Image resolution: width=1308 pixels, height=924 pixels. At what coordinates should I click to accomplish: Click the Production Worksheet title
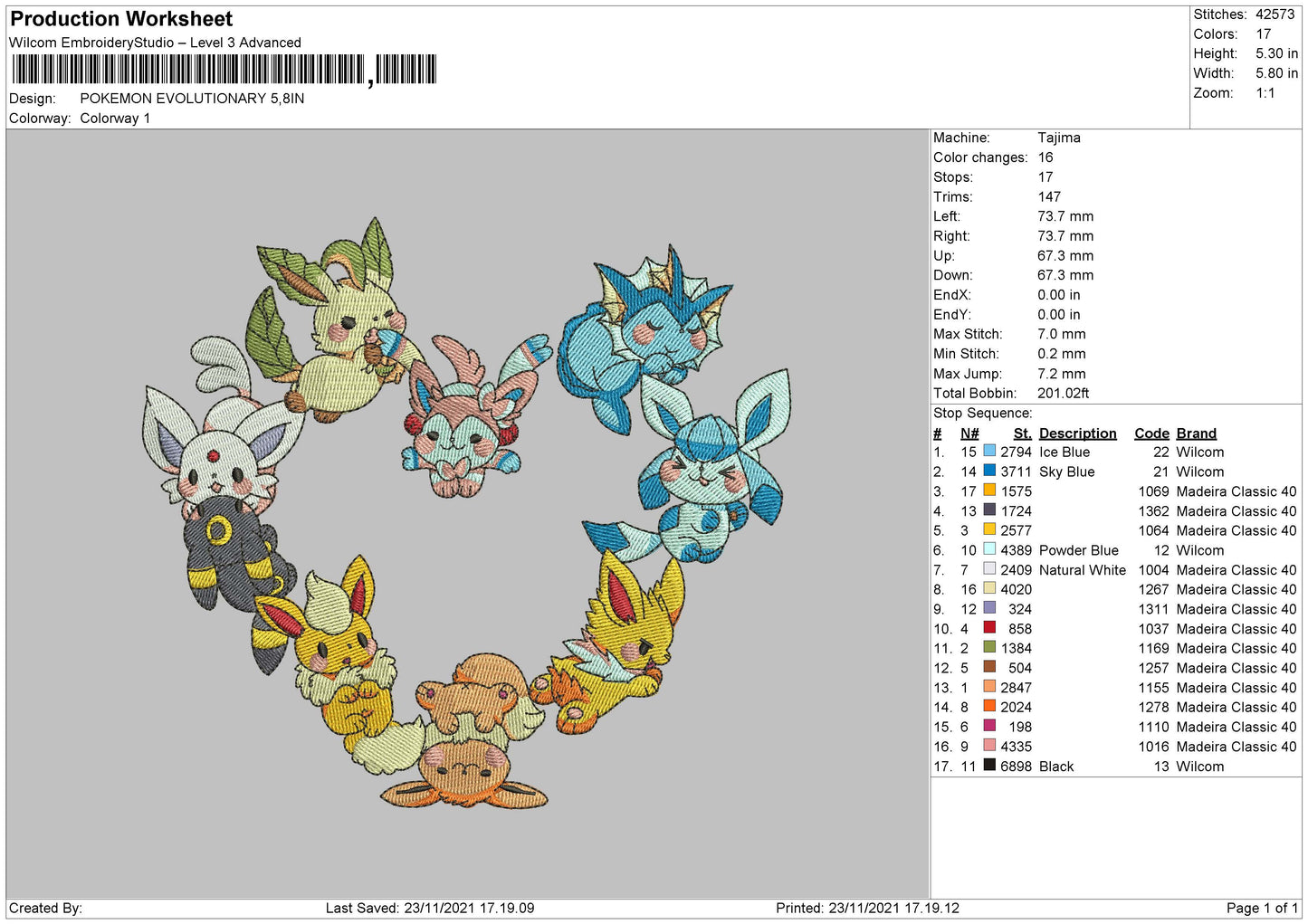pos(121,19)
